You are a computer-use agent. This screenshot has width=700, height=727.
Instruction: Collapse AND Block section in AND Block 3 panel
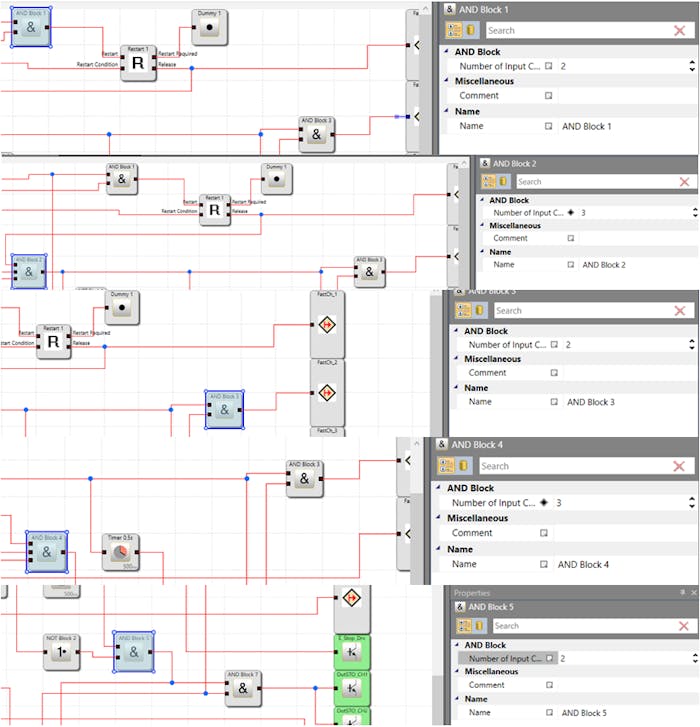pos(456,331)
